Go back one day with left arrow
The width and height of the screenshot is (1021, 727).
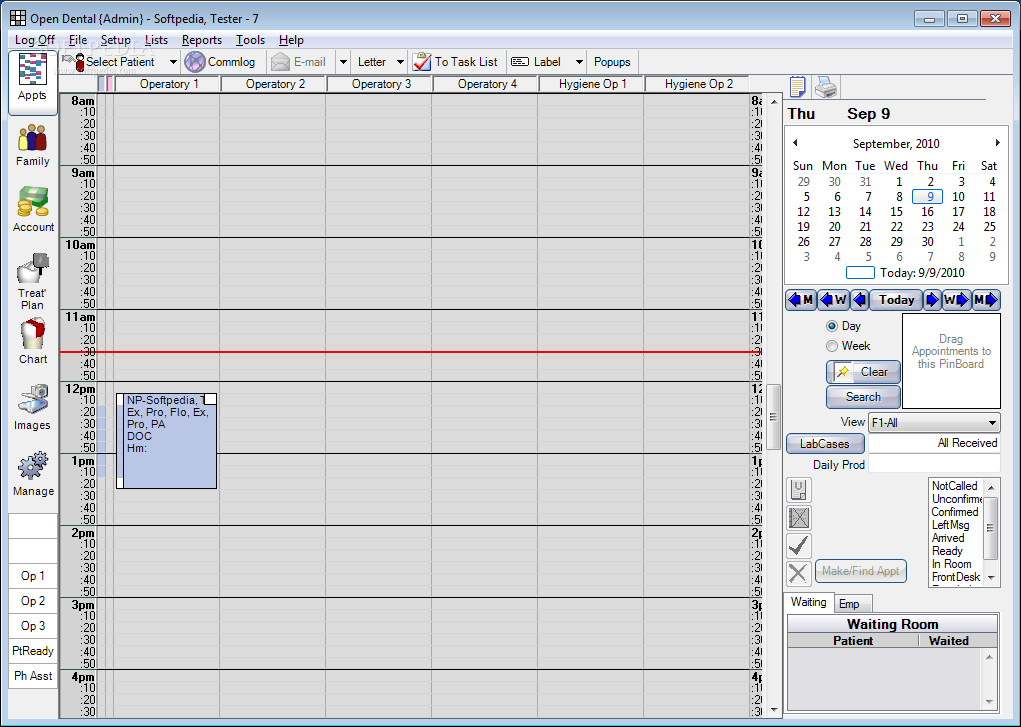pyautogui.click(x=860, y=300)
